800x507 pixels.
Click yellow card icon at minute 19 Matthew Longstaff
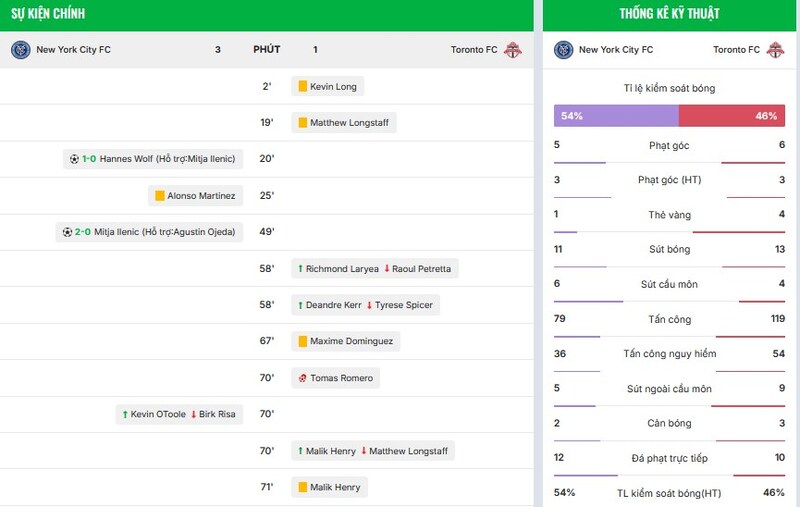(x=303, y=122)
